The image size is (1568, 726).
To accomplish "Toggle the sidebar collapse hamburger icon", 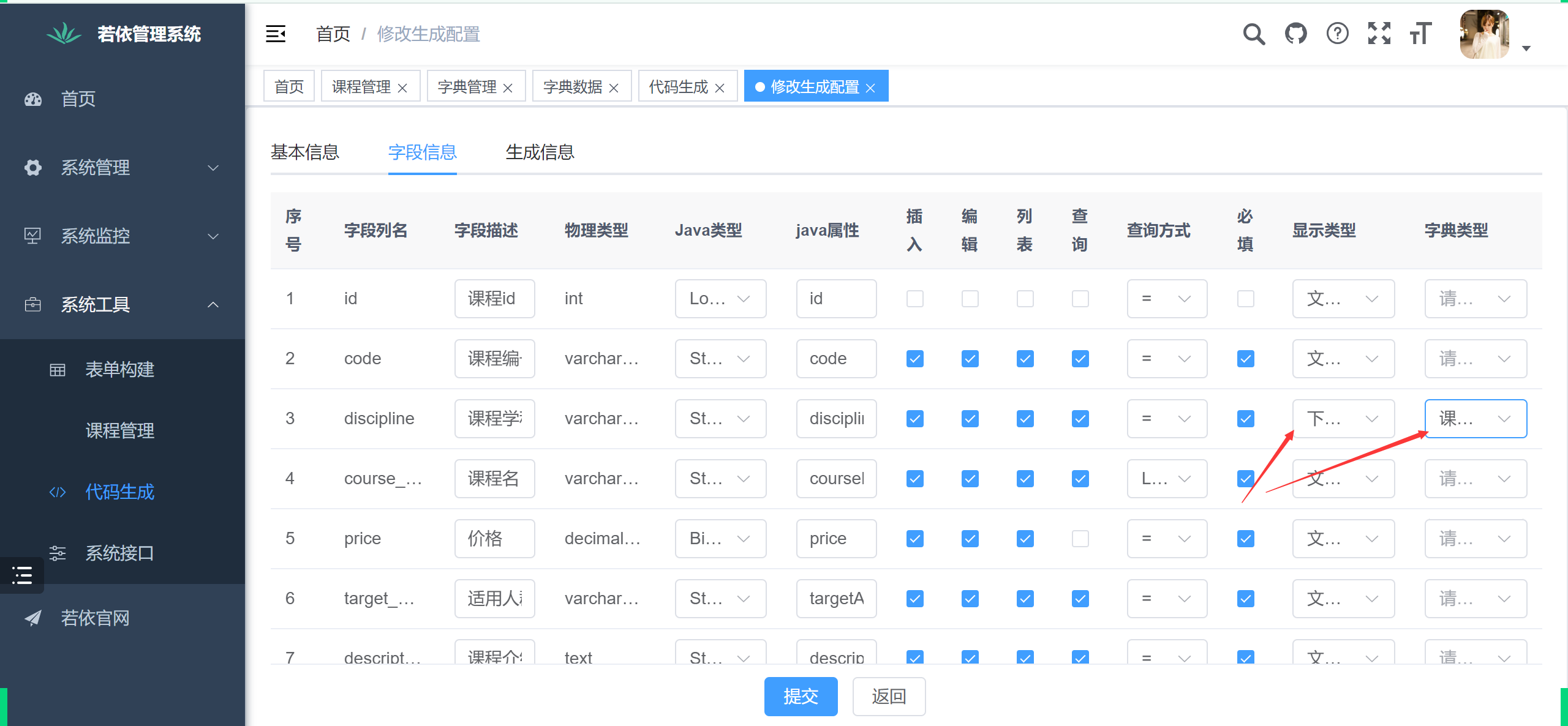I will [x=276, y=34].
